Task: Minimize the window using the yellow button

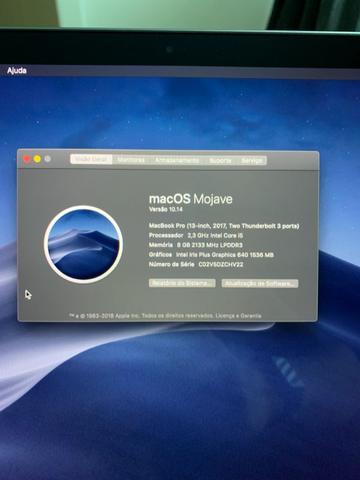Action: click(37, 159)
